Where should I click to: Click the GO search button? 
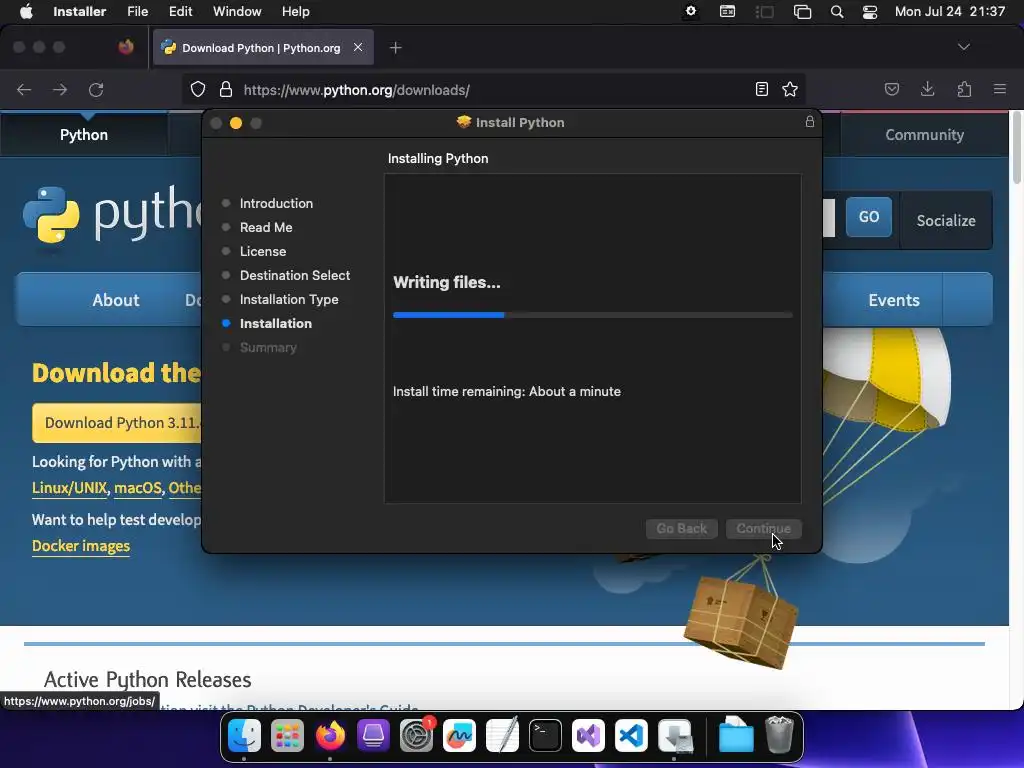coord(869,217)
